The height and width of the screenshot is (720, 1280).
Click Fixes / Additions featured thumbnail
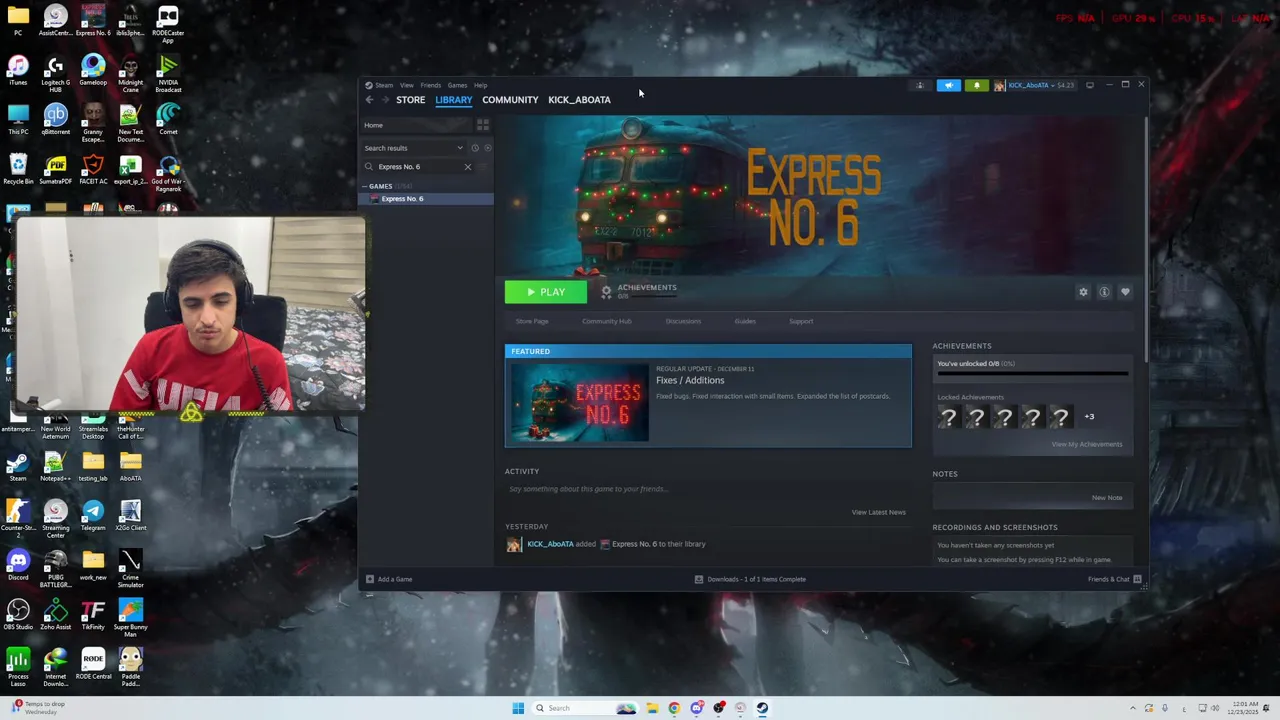point(579,402)
